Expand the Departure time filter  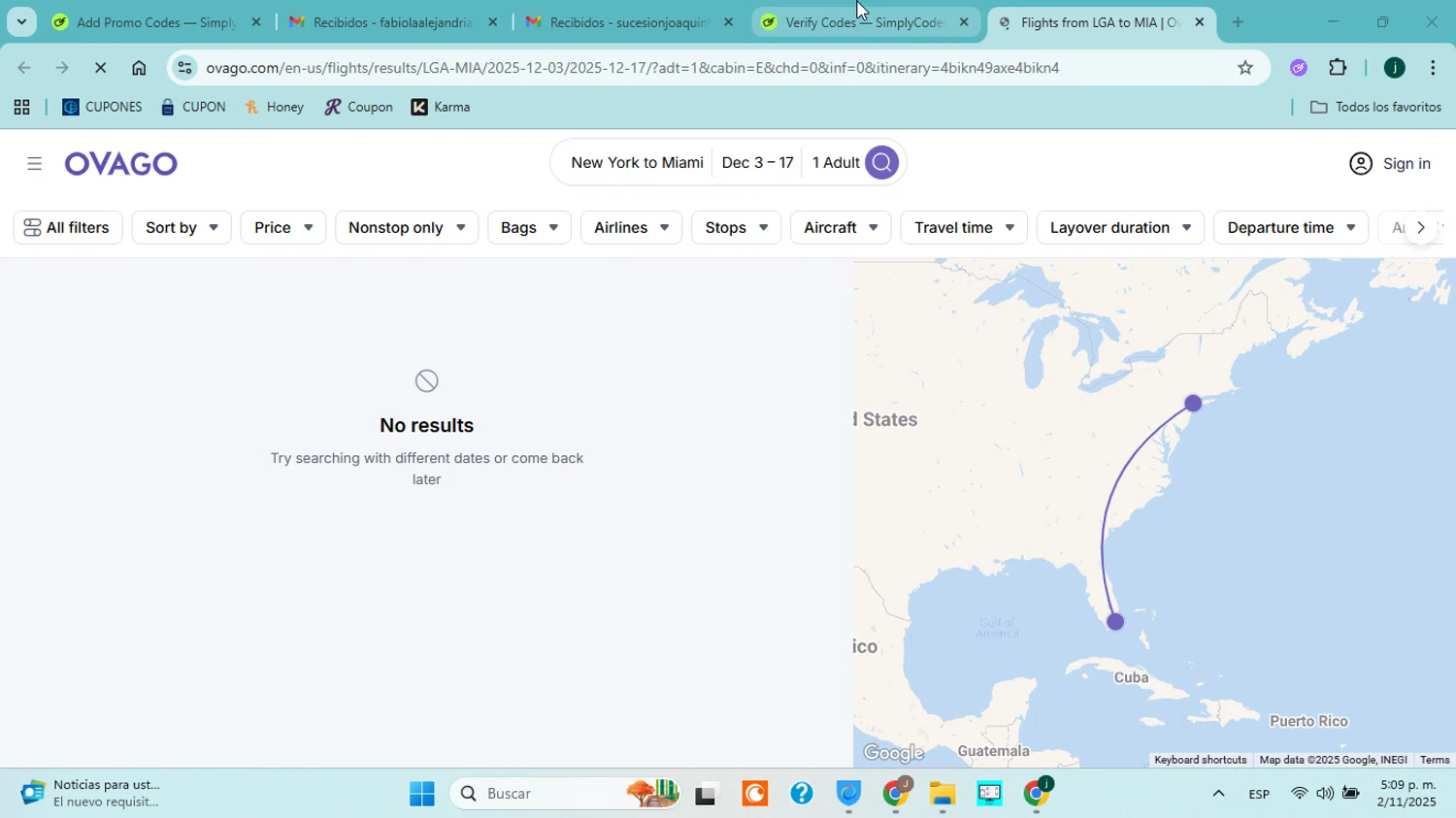tap(1291, 227)
